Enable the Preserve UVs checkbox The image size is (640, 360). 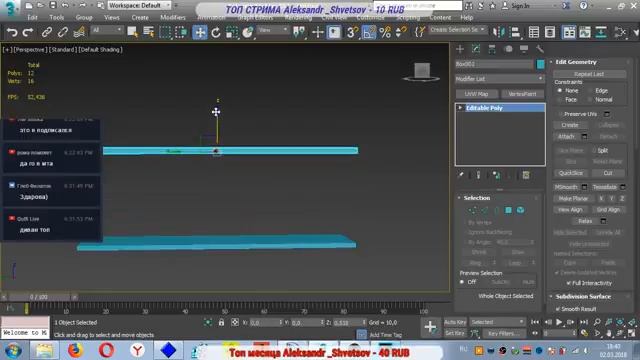pos(560,114)
